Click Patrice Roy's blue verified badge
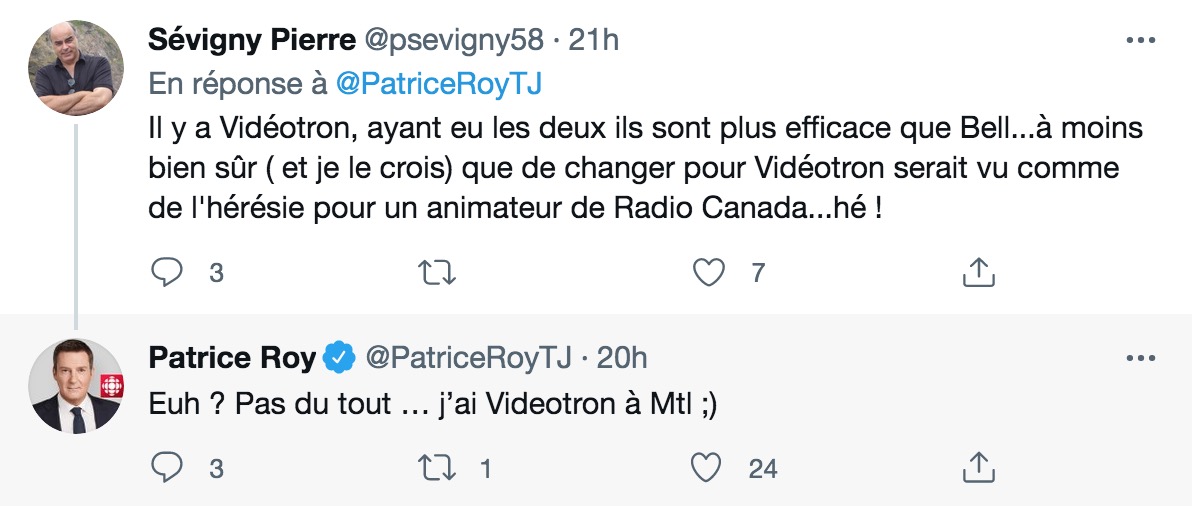1192x506 pixels. 340,358
